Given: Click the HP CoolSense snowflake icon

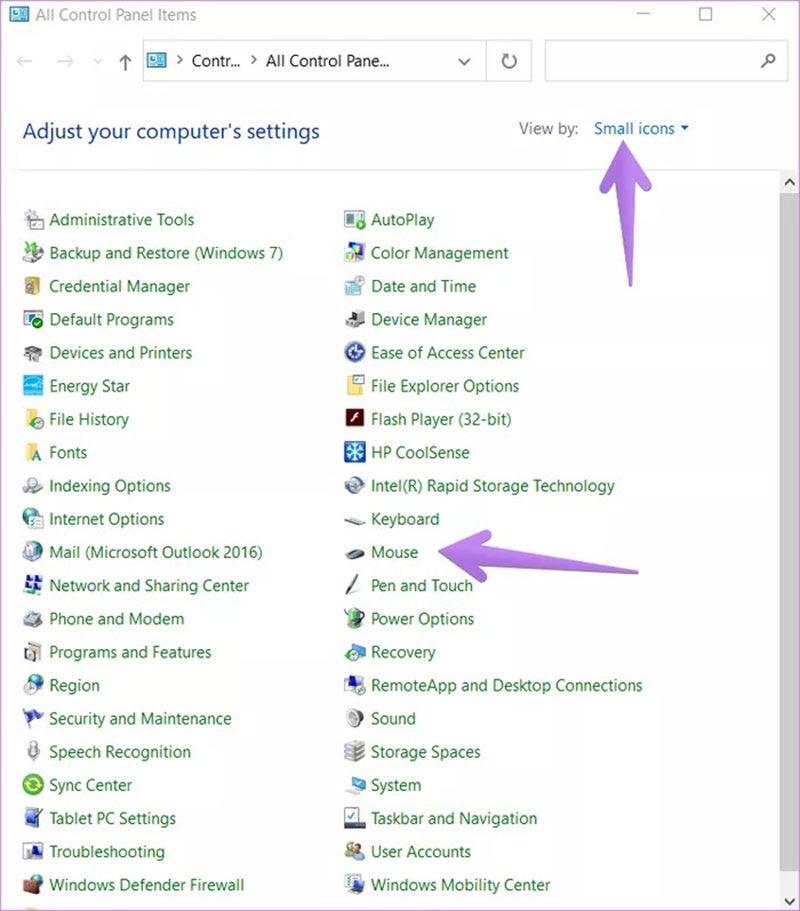Looking at the screenshot, I should (354, 453).
